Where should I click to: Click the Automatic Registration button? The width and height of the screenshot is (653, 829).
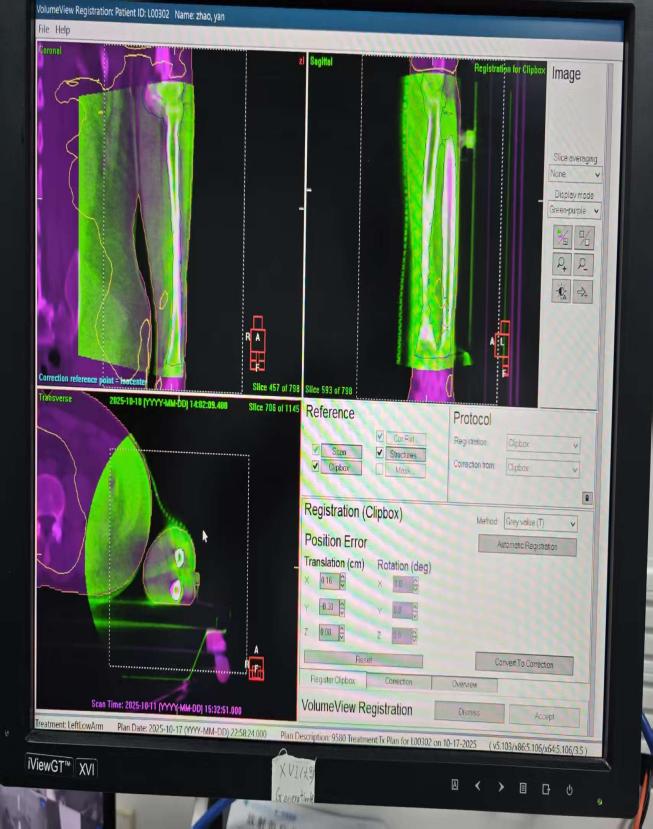point(527,546)
